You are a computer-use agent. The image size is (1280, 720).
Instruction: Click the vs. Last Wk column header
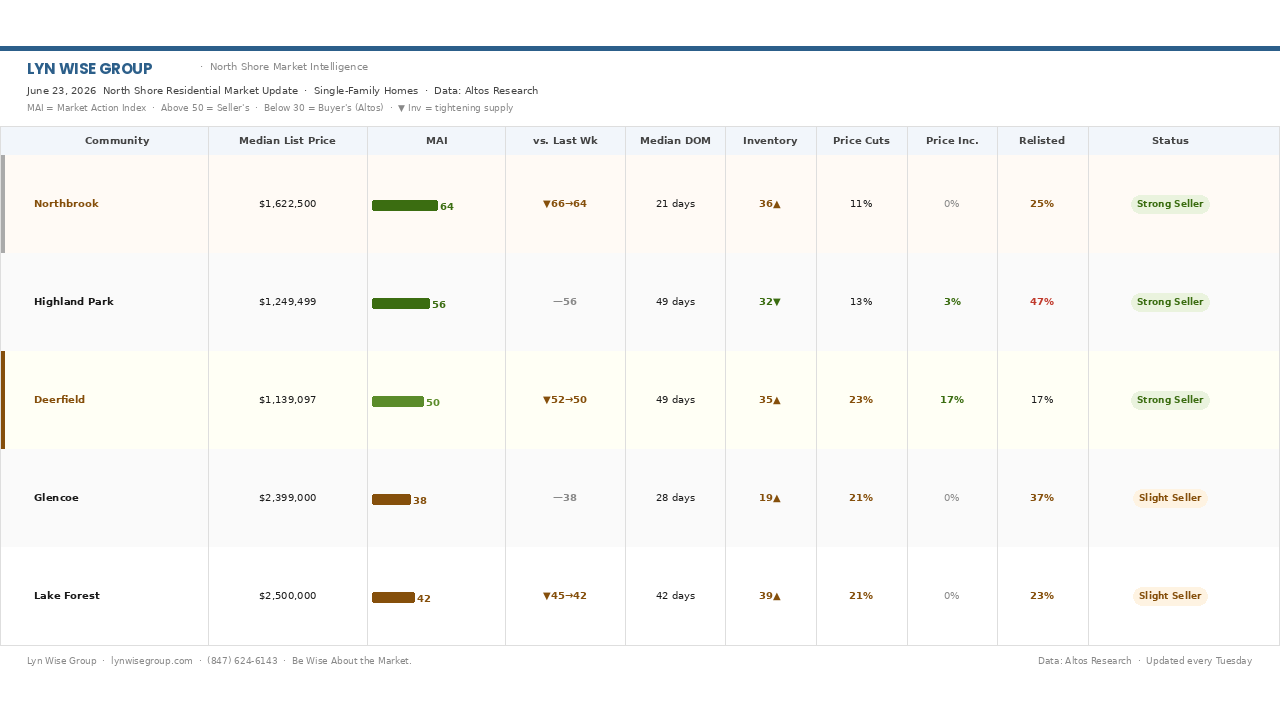(x=565, y=141)
